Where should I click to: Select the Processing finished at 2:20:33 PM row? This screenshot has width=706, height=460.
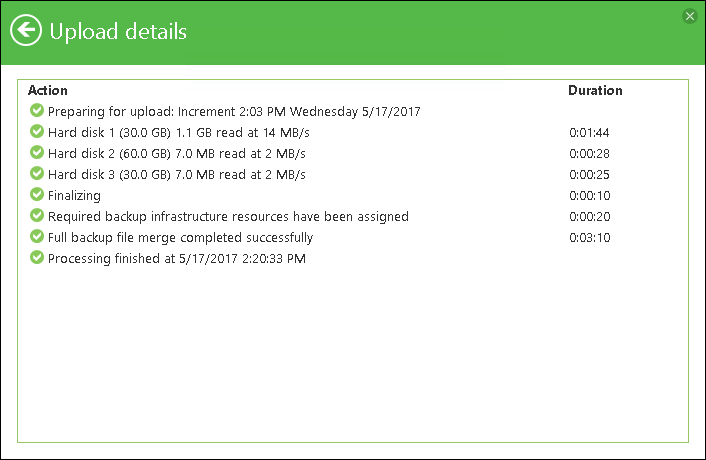(x=176, y=259)
